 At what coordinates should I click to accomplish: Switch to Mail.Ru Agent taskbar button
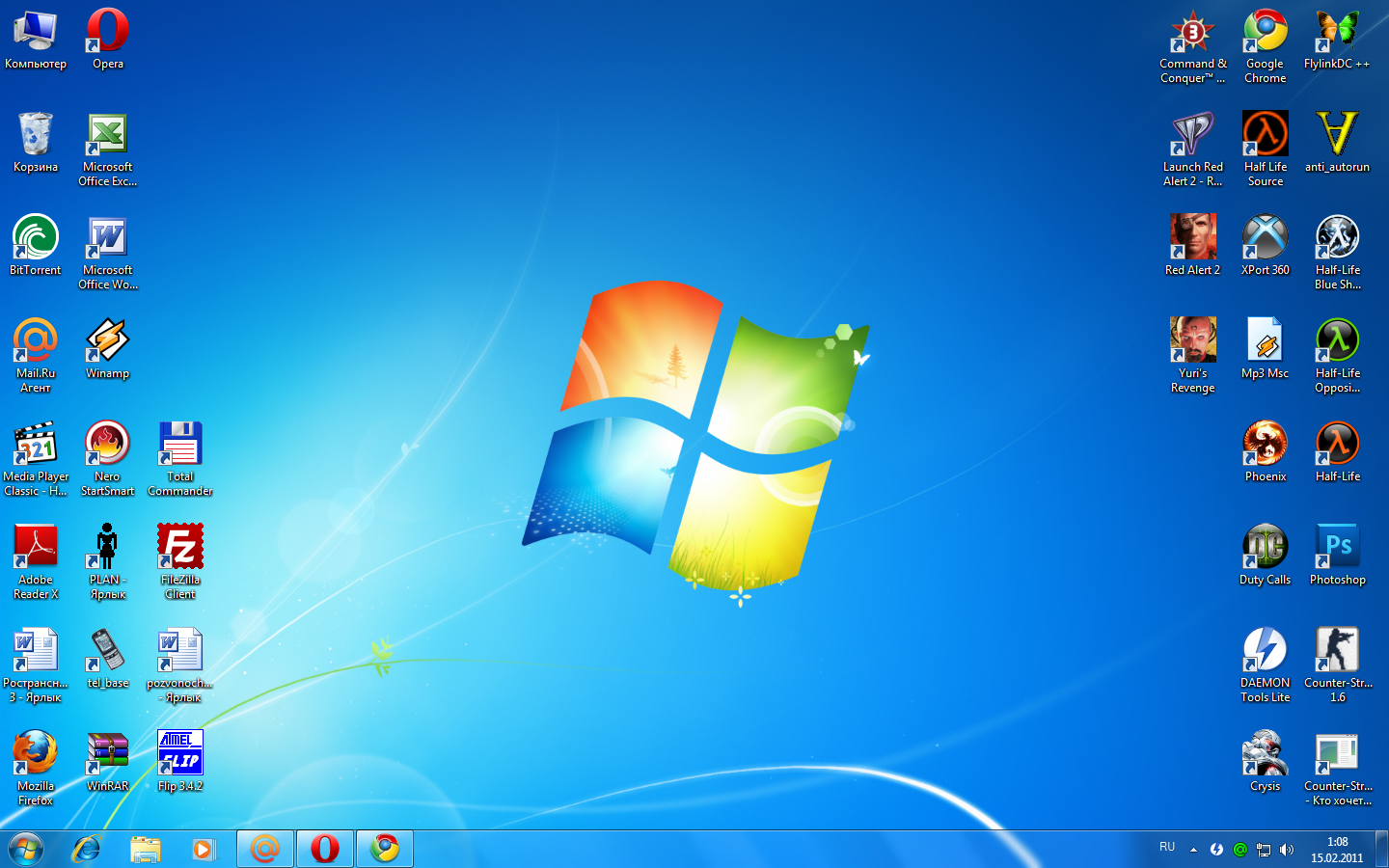point(265,849)
